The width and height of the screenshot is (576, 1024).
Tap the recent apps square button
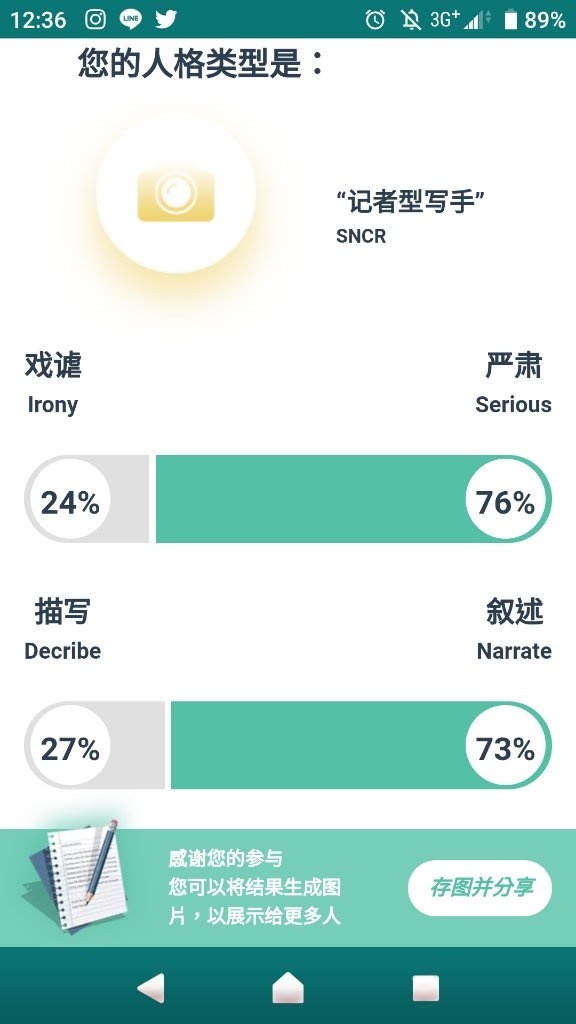point(426,988)
